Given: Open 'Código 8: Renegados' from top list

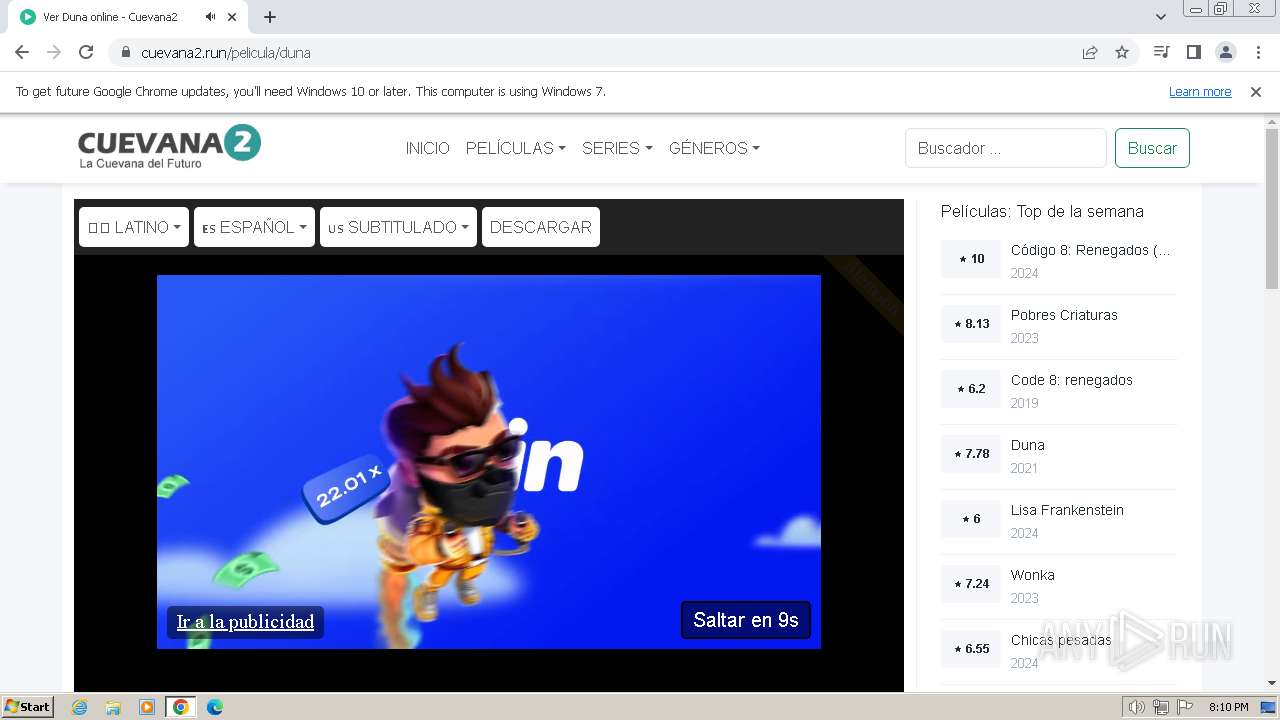Looking at the screenshot, I should pyautogui.click(x=1090, y=250).
